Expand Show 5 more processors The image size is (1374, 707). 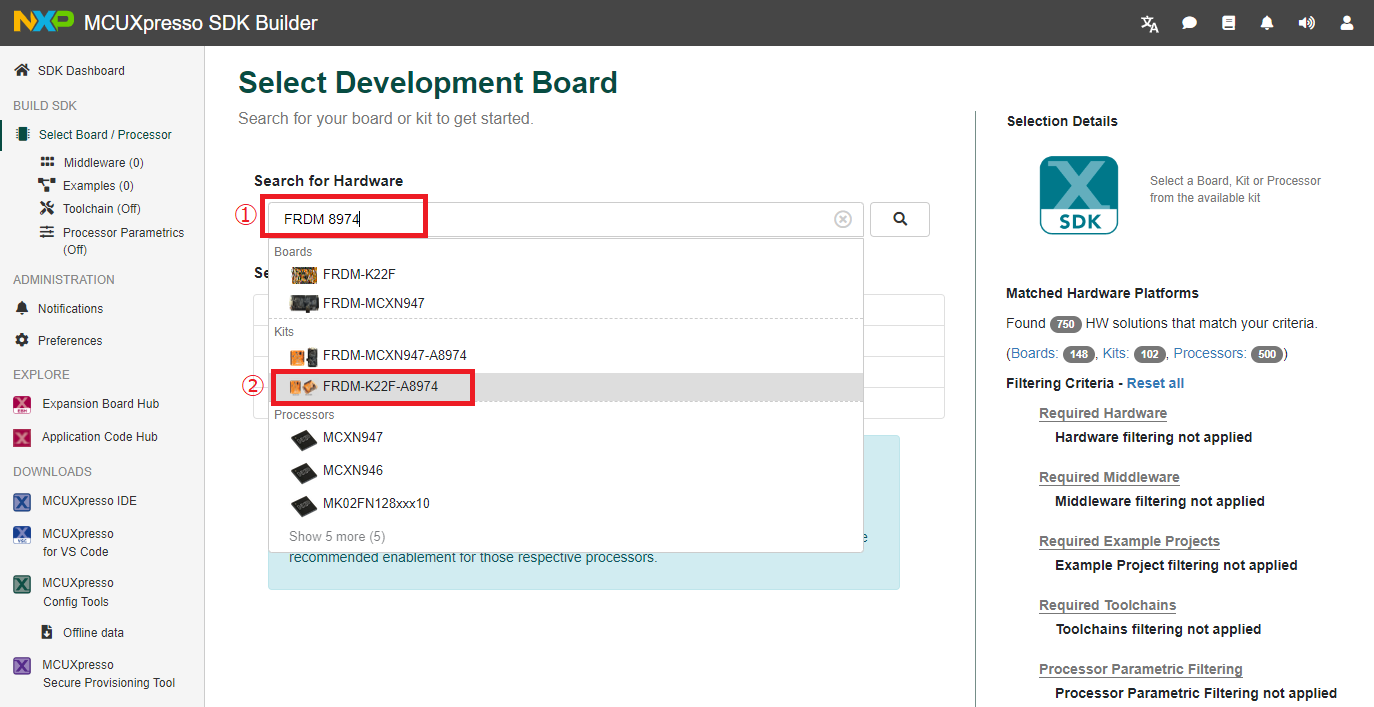pyautogui.click(x=337, y=537)
